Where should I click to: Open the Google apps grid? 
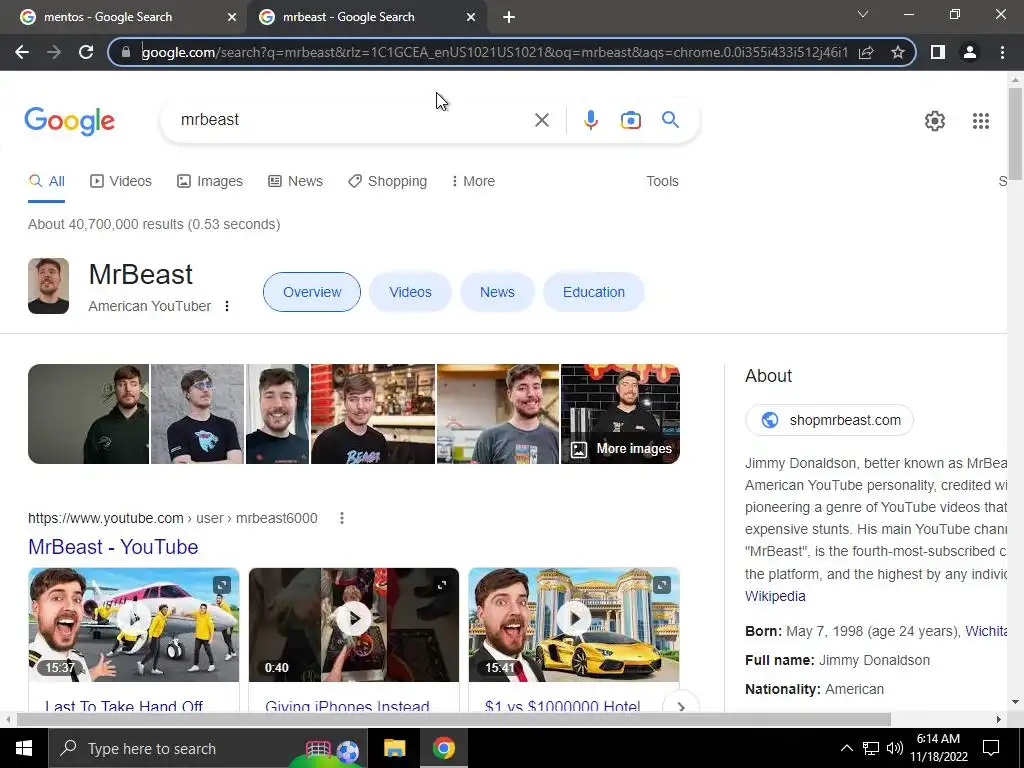980,121
